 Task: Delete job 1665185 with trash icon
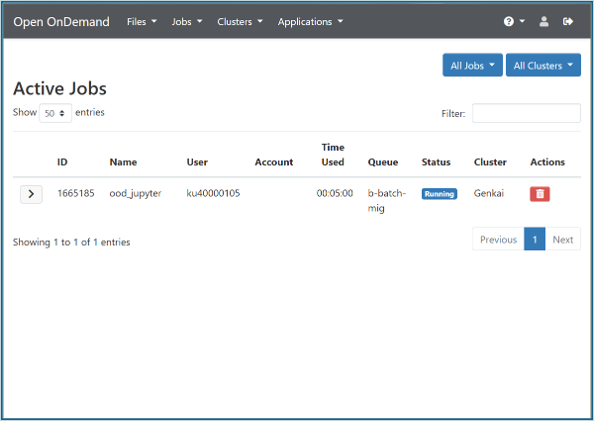tap(540, 194)
